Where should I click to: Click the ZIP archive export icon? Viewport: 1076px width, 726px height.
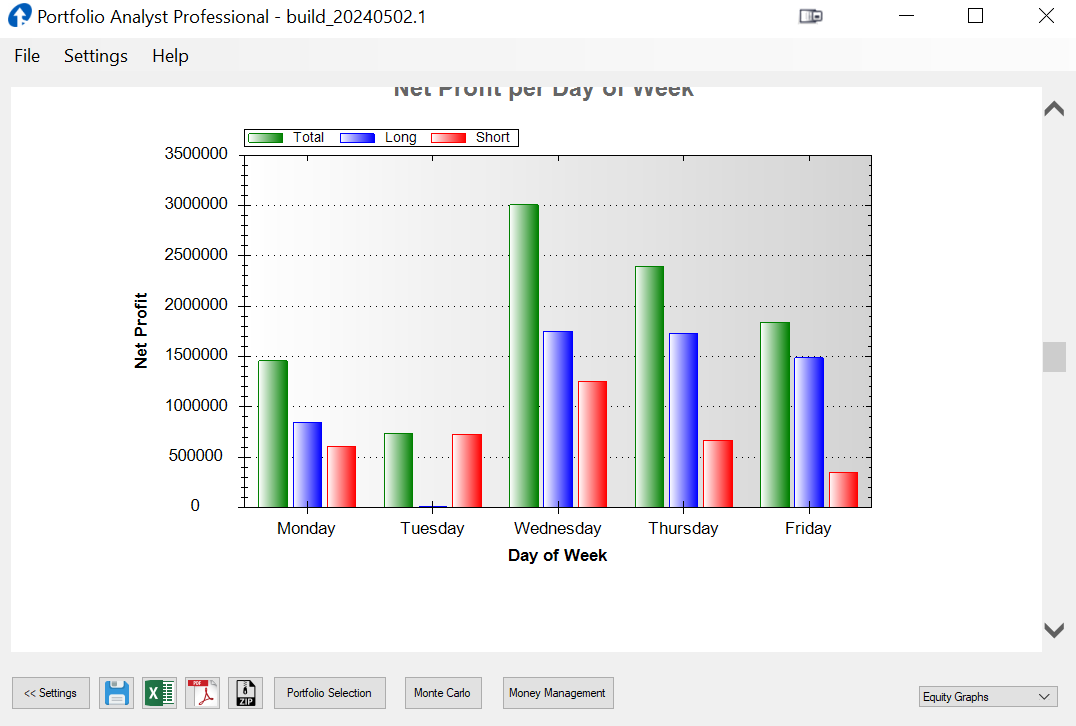pos(246,693)
